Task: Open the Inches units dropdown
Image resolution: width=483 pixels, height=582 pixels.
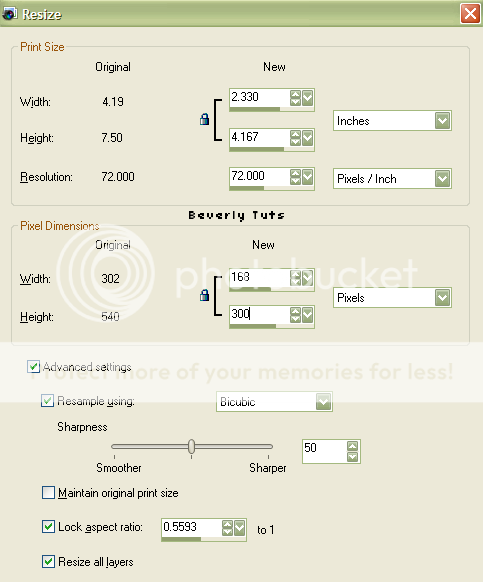Action: point(442,121)
